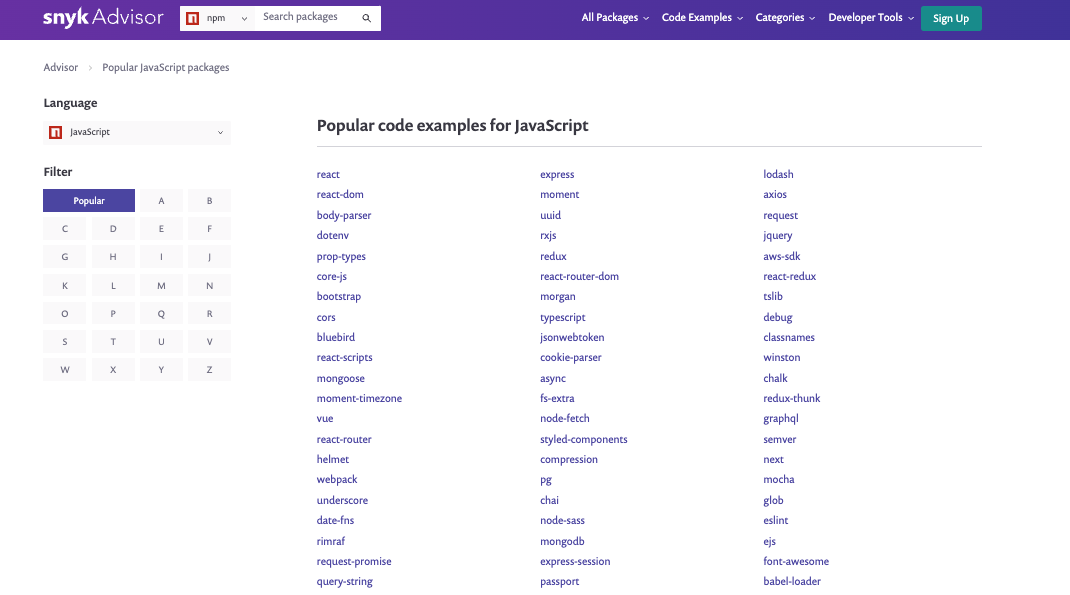The height and width of the screenshot is (595, 1070).
Task: Click the search magnifier icon
Action: [x=366, y=18]
